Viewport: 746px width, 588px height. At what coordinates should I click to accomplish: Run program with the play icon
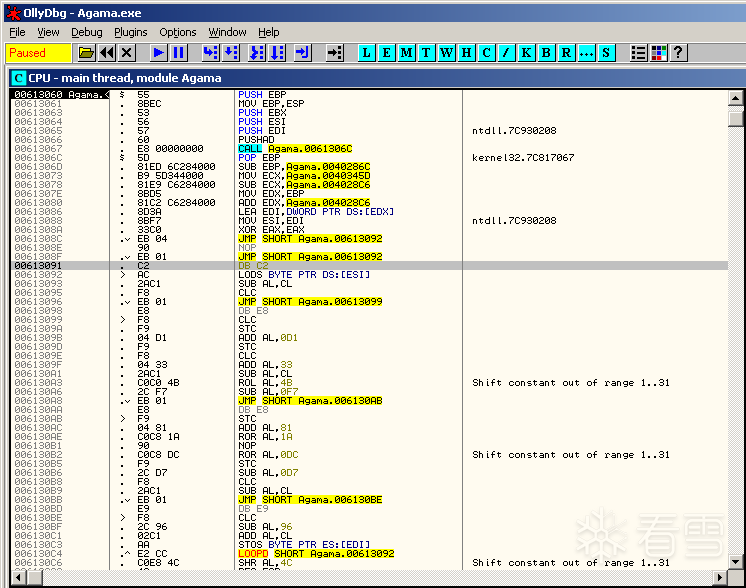[158, 52]
